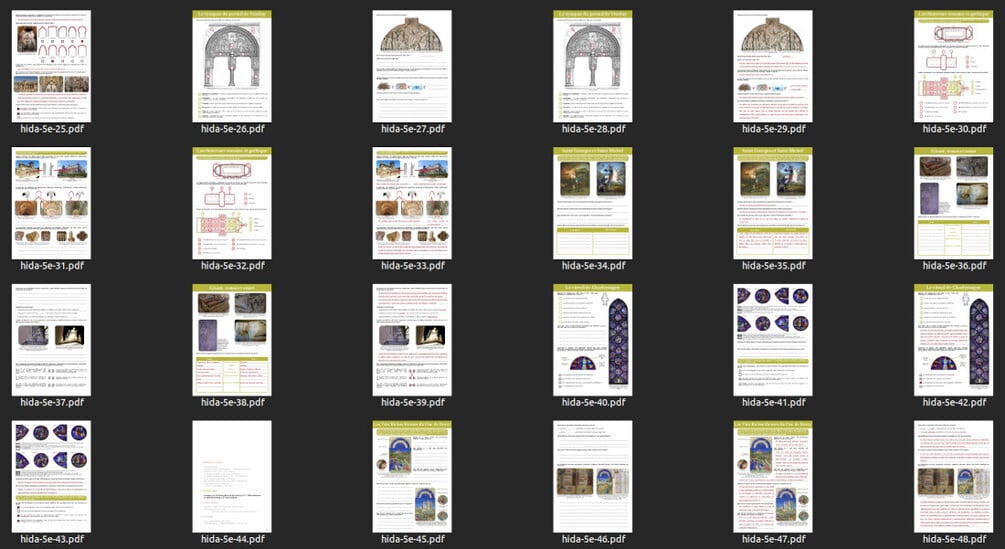
Task: Select the hida-5e-41.pdf thumbnail
Action: 773,340
